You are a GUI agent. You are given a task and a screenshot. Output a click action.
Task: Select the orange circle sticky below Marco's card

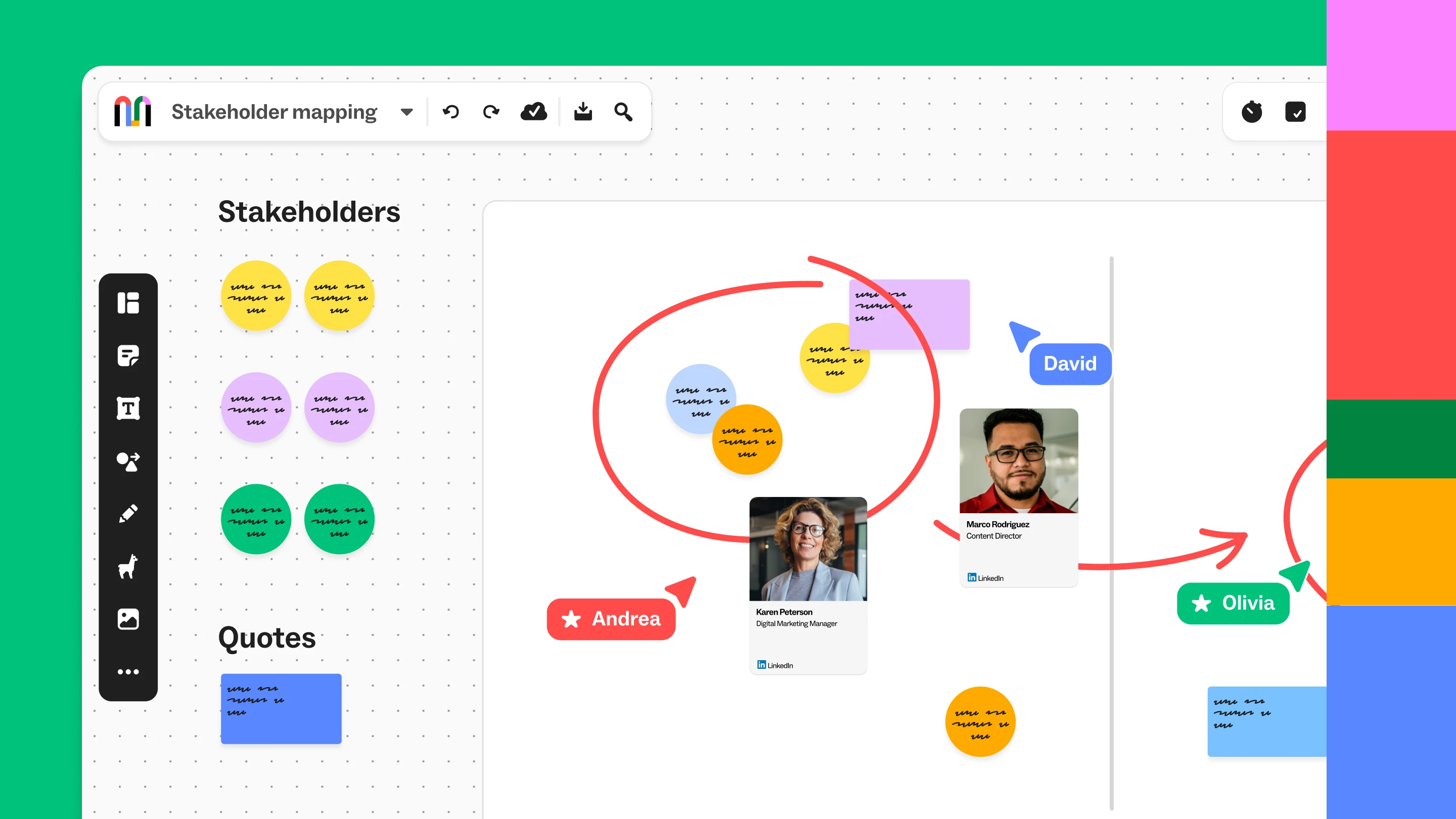tap(980, 722)
